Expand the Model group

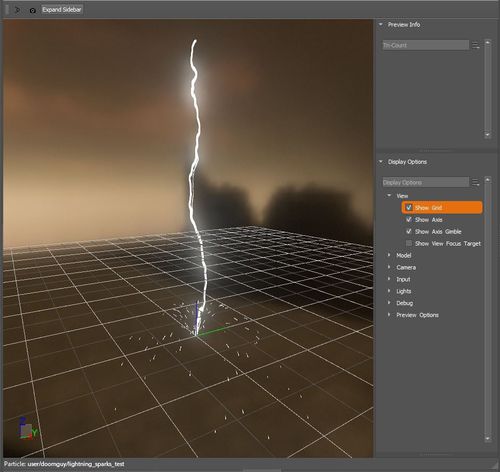click(389, 255)
